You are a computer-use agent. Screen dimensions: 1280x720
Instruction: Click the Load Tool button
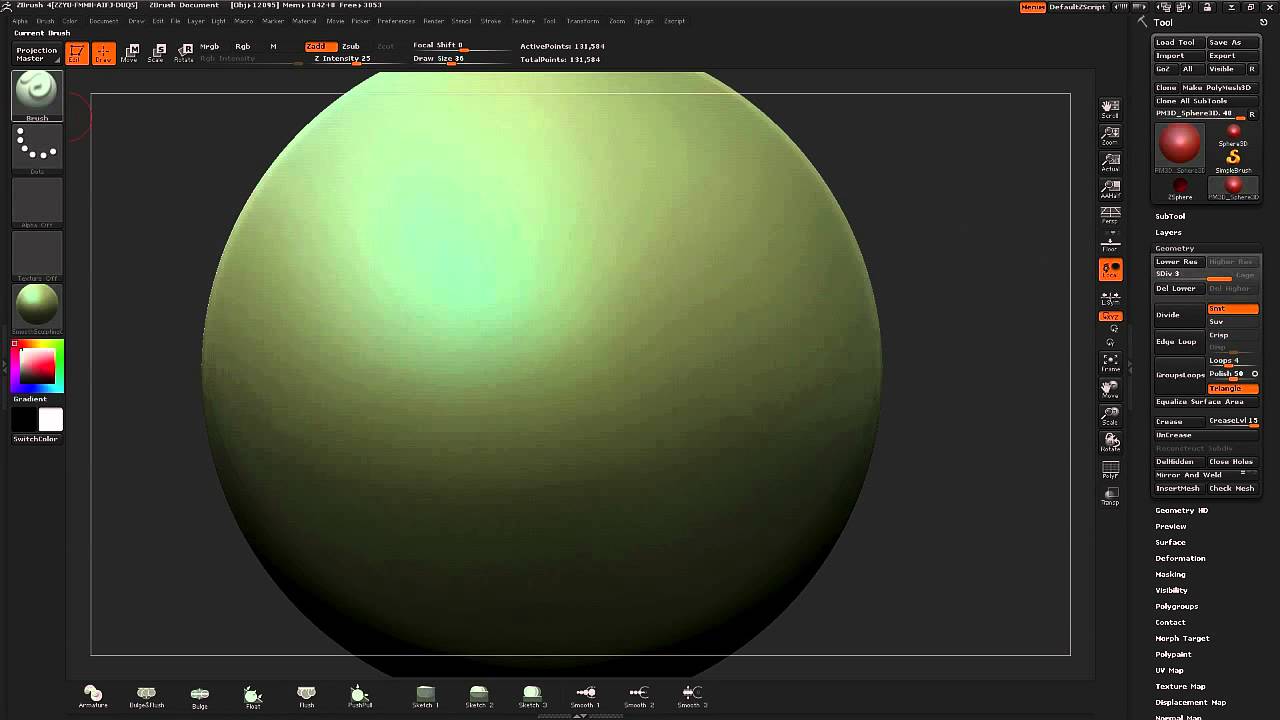pyautogui.click(x=1178, y=43)
